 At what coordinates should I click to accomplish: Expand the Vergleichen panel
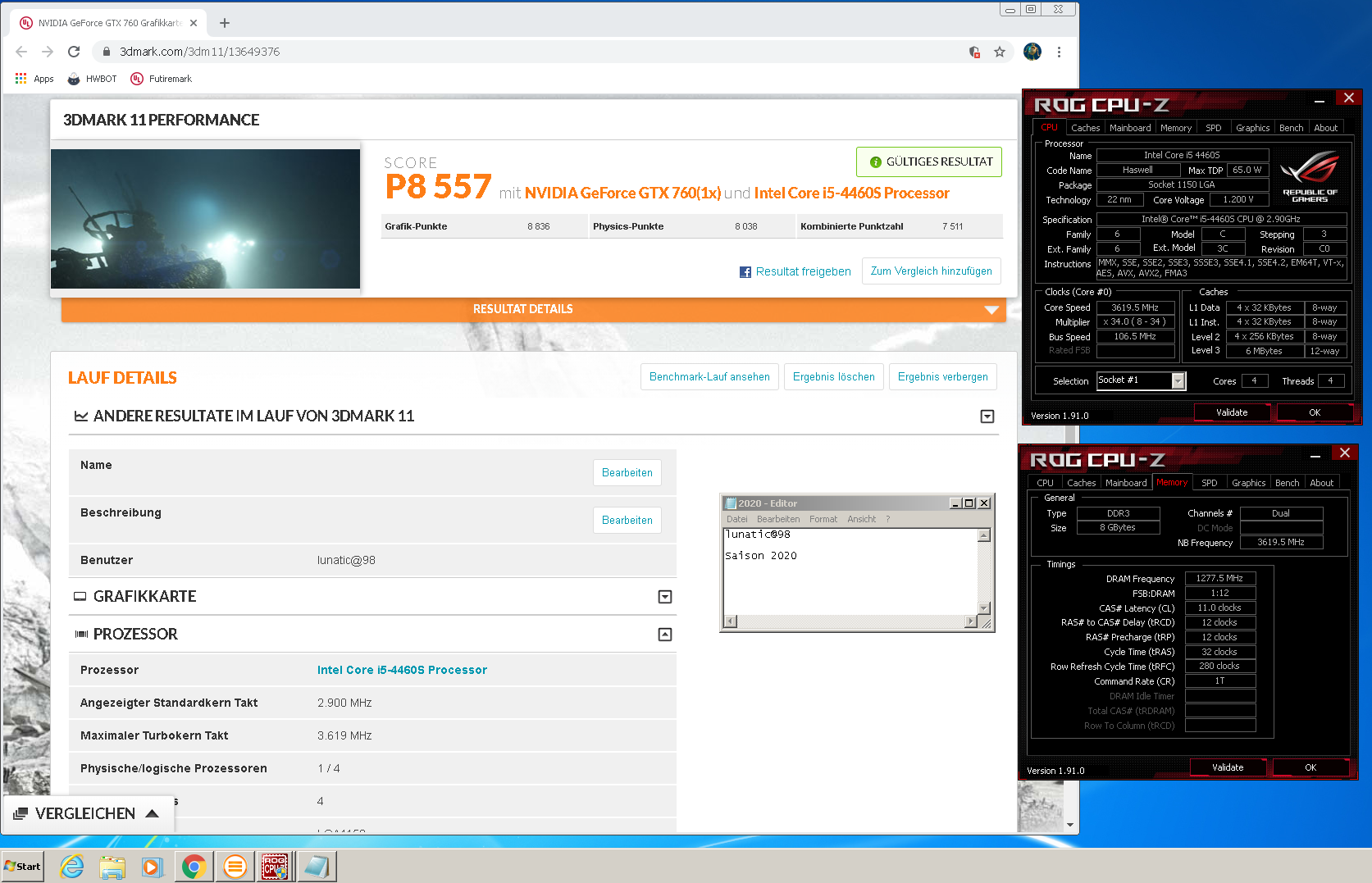pyautogui.click(x=88, y=813)
